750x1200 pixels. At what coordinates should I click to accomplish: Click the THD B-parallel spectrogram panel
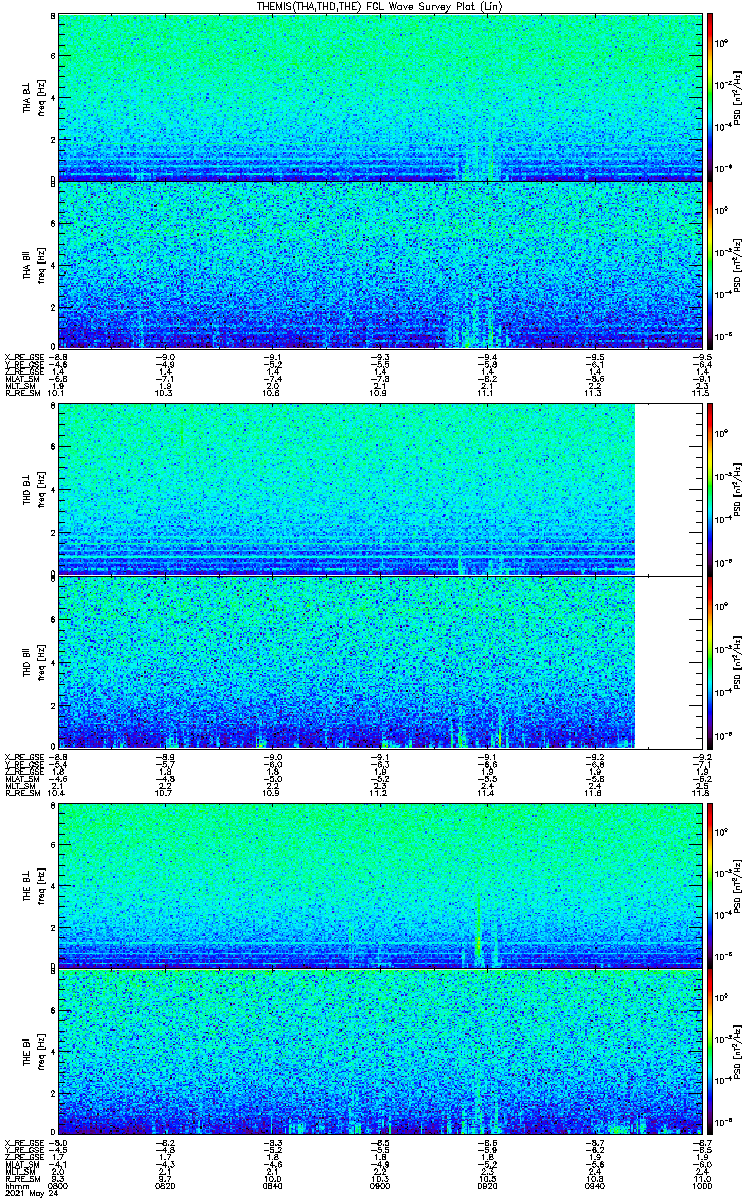(378, 661)
